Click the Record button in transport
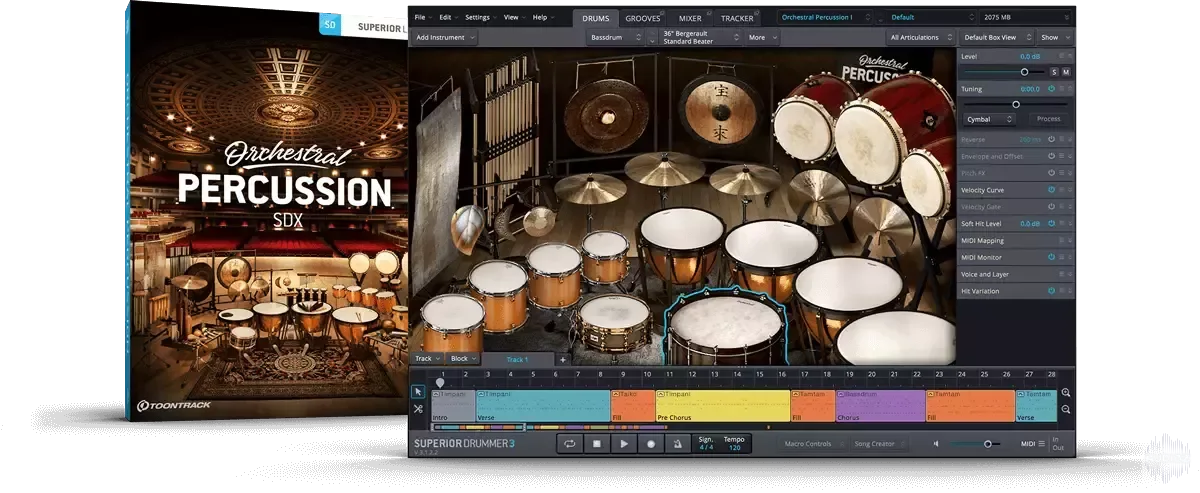Image resolution: width=1200 pixels, height=493 pixels. [651, 443]
